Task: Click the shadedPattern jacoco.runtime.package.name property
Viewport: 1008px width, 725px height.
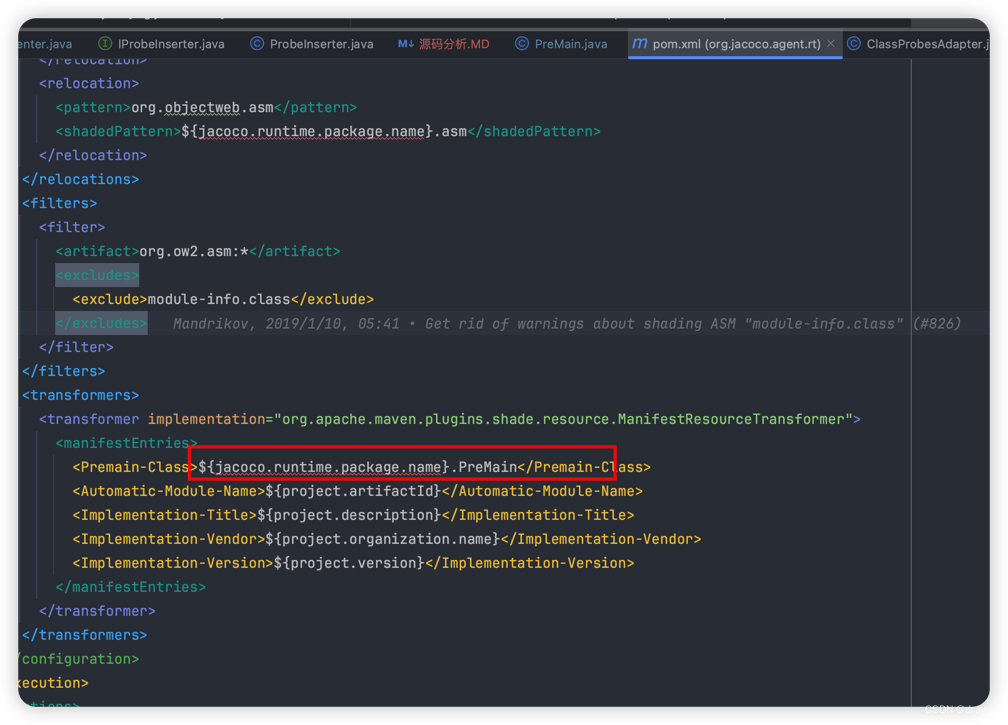Action: point(311,131)
